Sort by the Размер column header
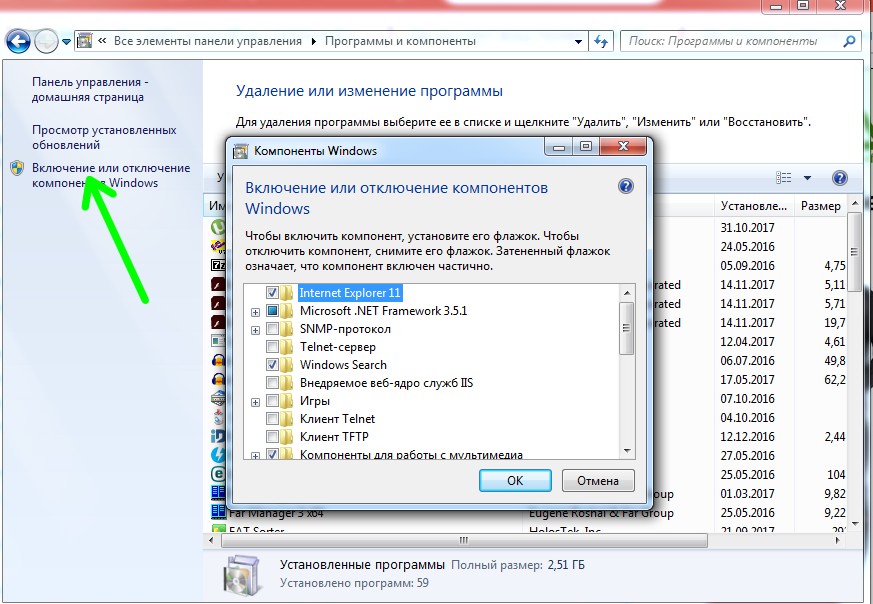The height and width of the screenshot is (604, 873). point(821,206)
